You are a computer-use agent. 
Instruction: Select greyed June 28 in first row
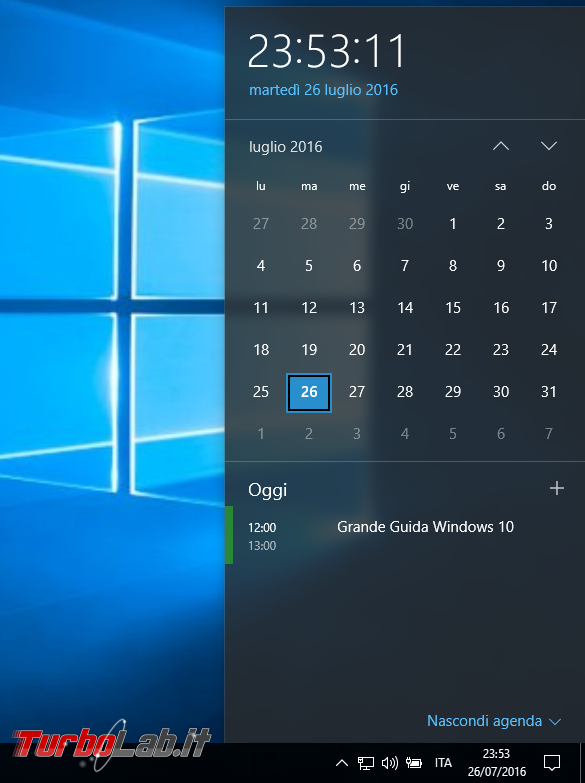[309, 224]
